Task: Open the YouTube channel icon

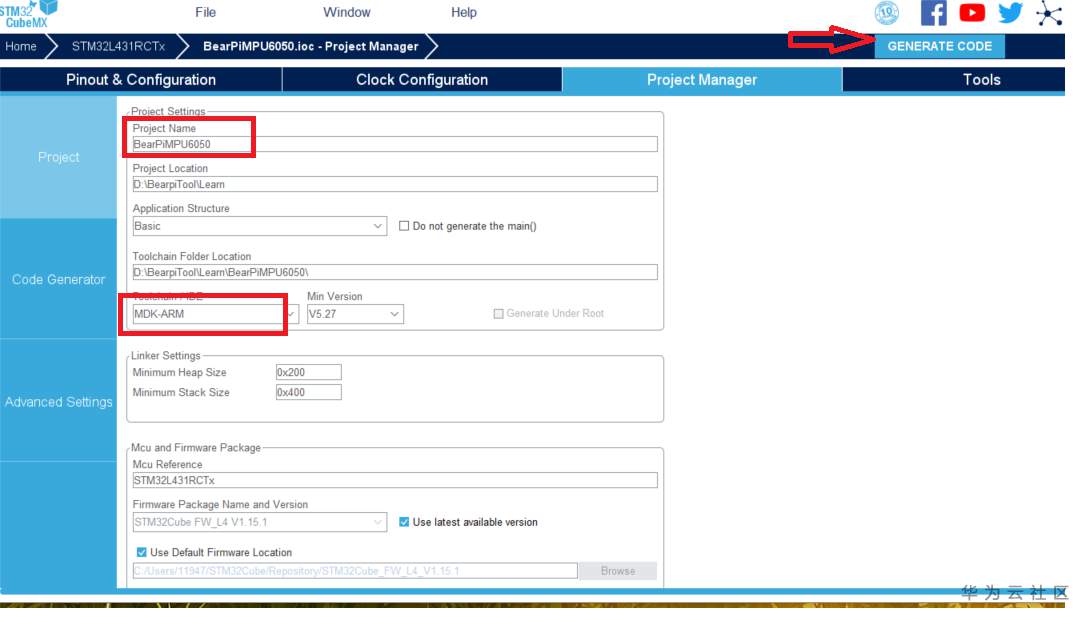Action: pyautogui.click(x=972, y=13)
